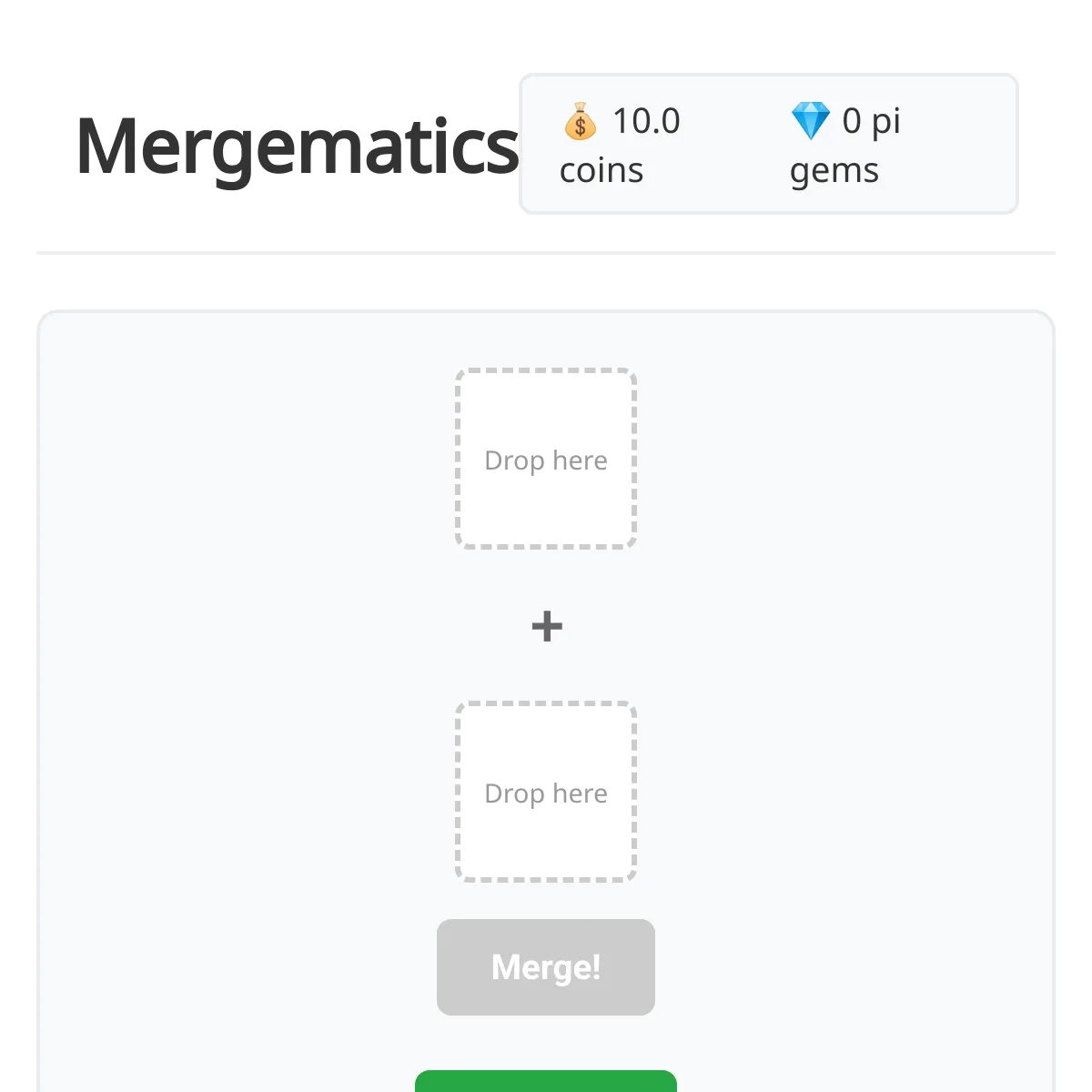Click the "Drop here" text in the top slot
This screenshot has width=1092, height=1092.
[x=546, y=460]
